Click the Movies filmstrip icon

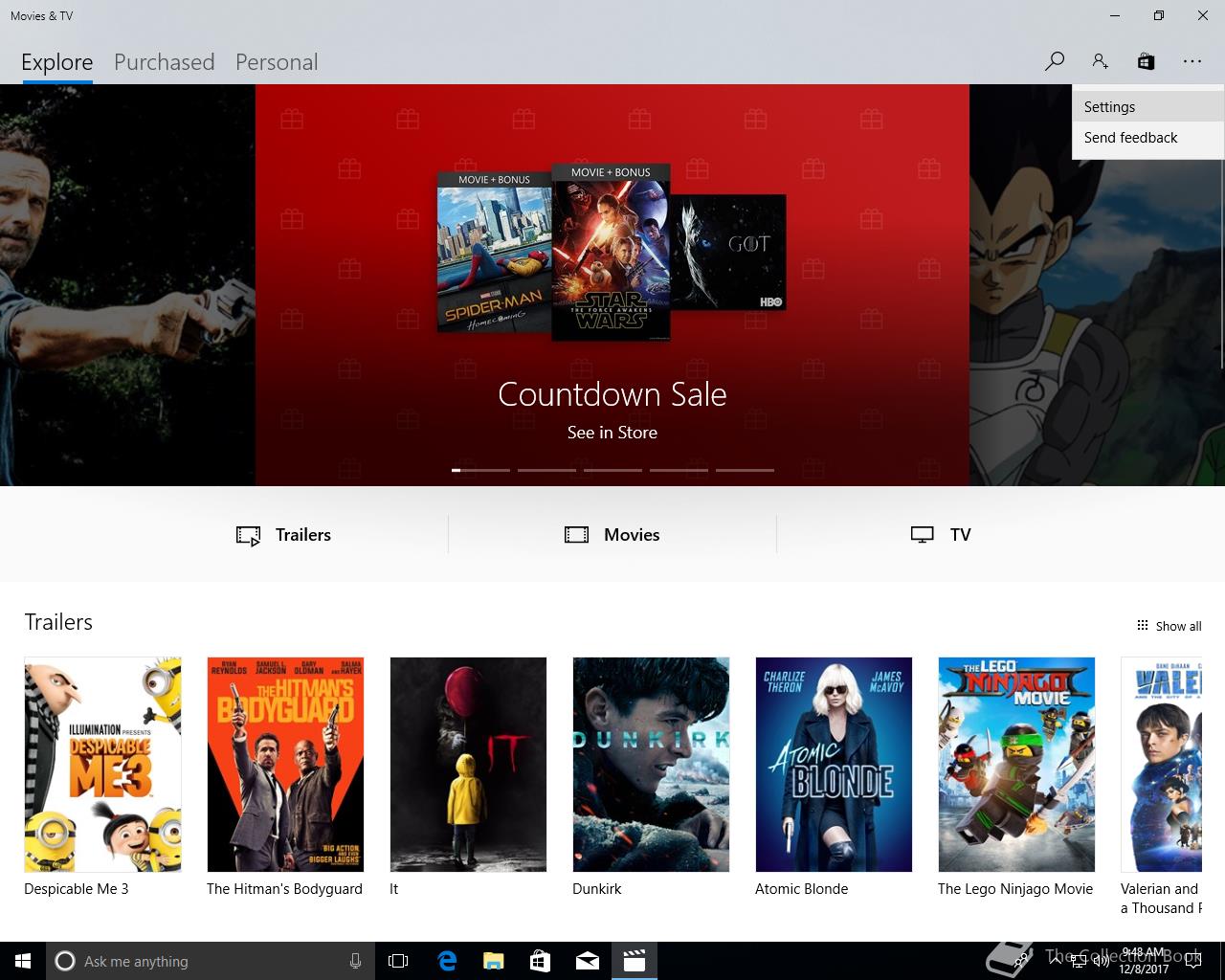point(576,535)
